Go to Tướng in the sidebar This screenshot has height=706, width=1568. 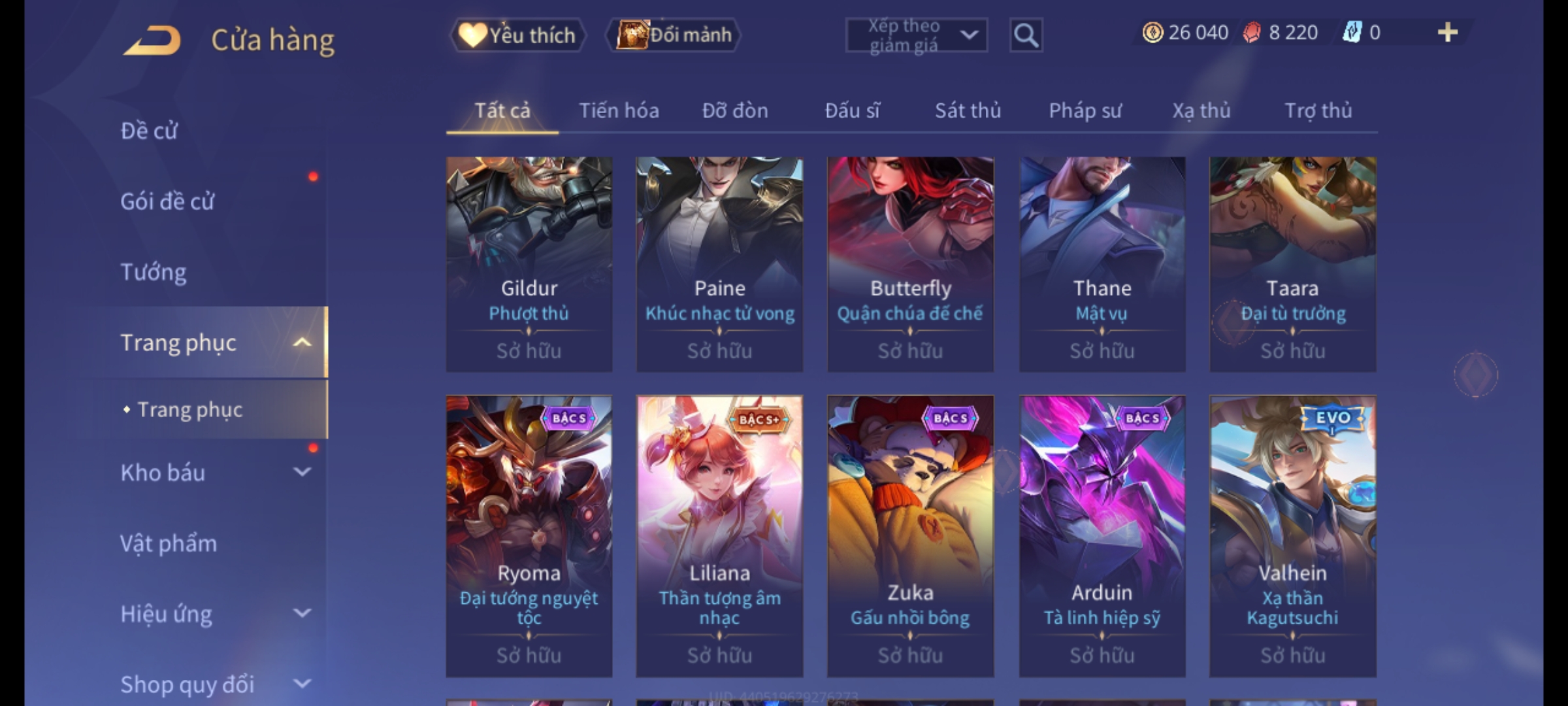154,272
